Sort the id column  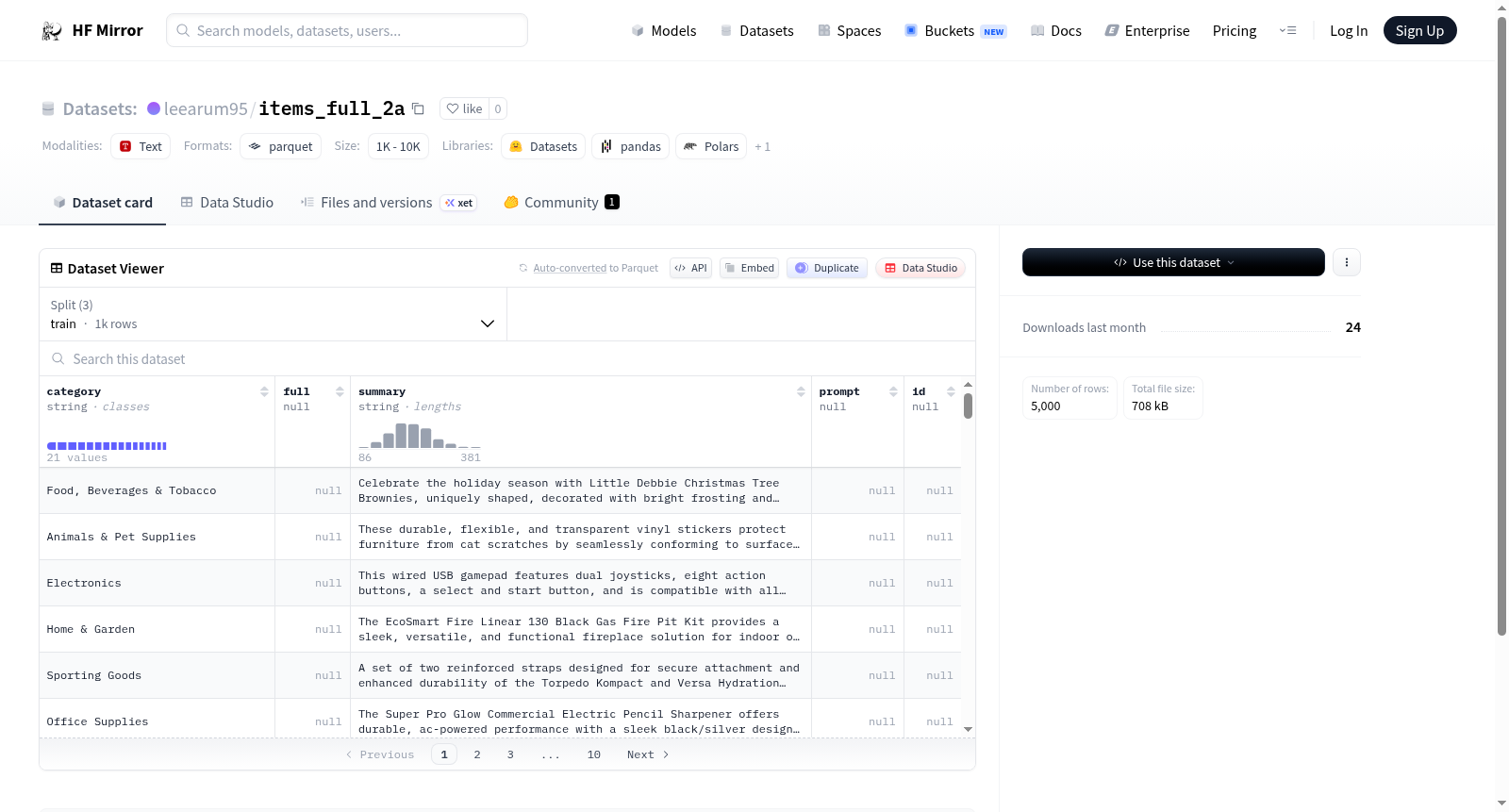[x=951, y=391]
